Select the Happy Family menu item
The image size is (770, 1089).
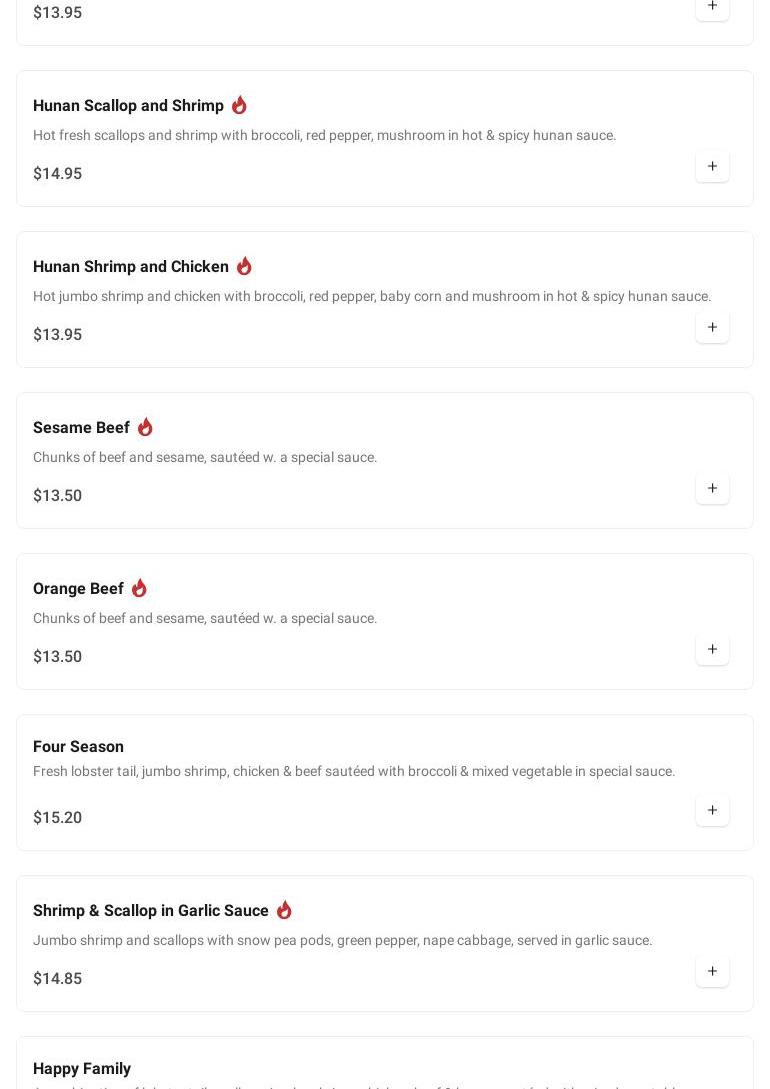pyautogui.click(x=82, y=1068)
